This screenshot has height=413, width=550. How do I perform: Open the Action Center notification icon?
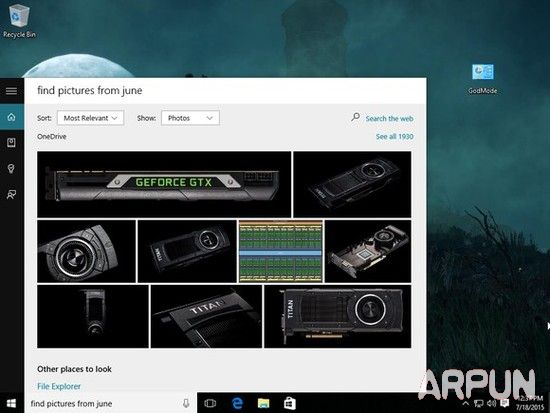(x=504, y=403)
